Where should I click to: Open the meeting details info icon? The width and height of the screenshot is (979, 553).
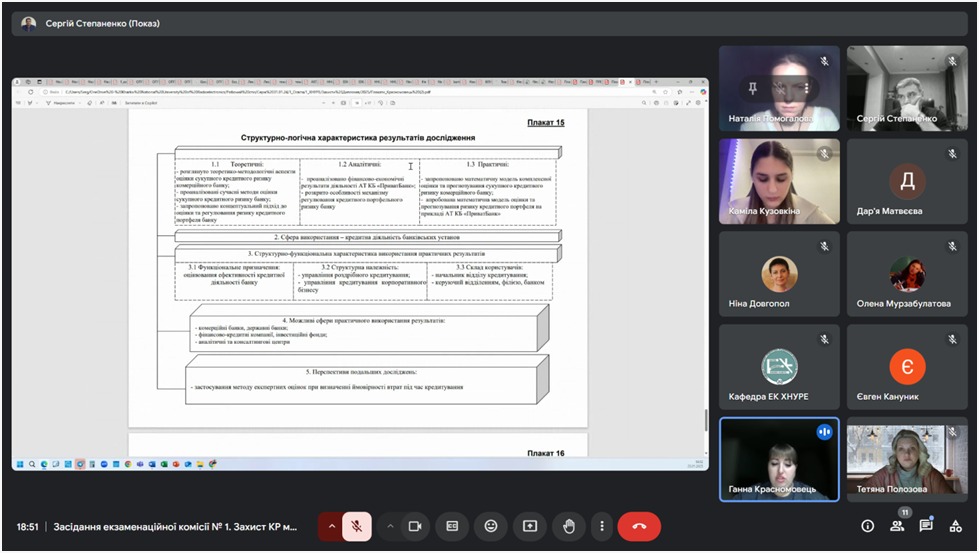coord(867,526)
